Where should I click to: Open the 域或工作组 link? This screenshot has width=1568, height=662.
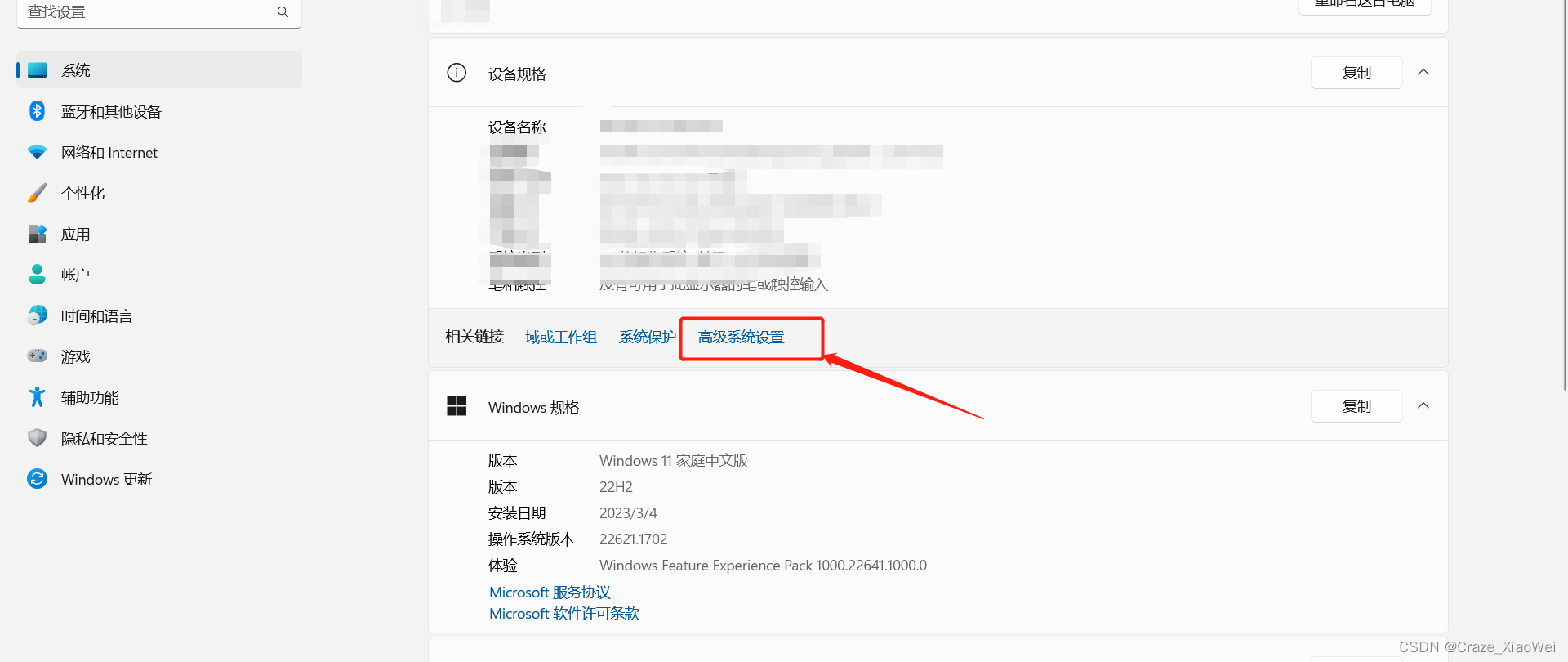561,337
